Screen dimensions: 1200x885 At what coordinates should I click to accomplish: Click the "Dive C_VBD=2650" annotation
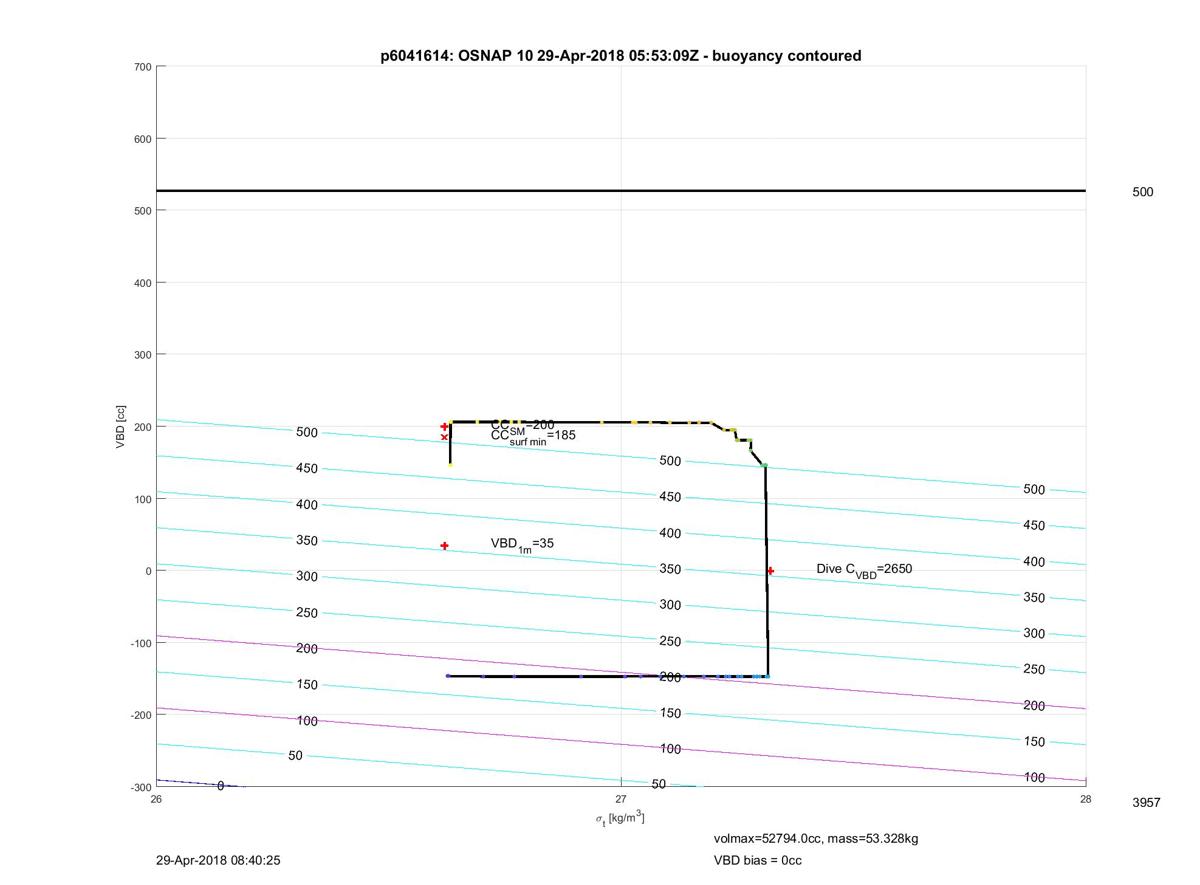click(x=864, y=570)
